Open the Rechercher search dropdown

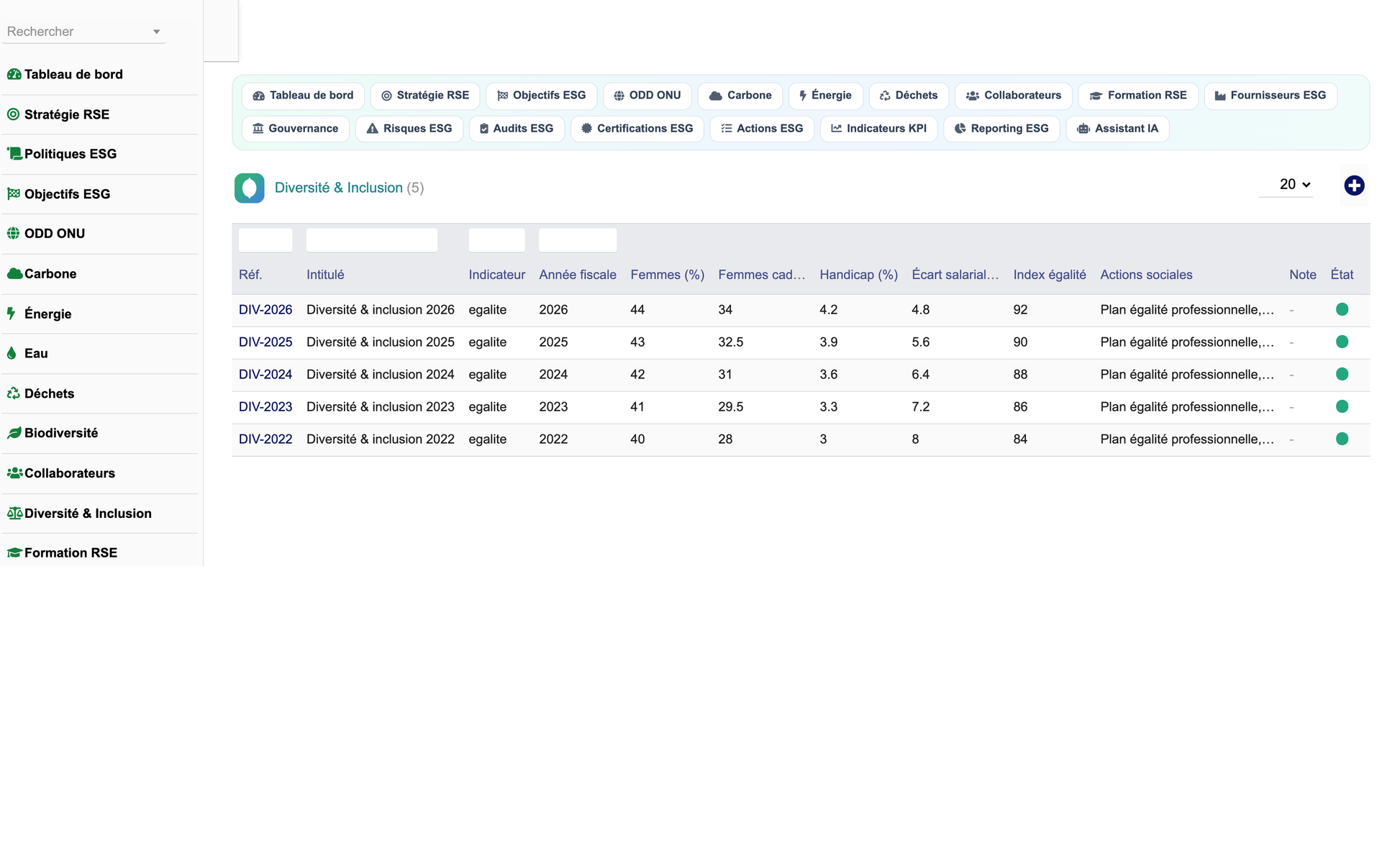click(x=83, y=32)
